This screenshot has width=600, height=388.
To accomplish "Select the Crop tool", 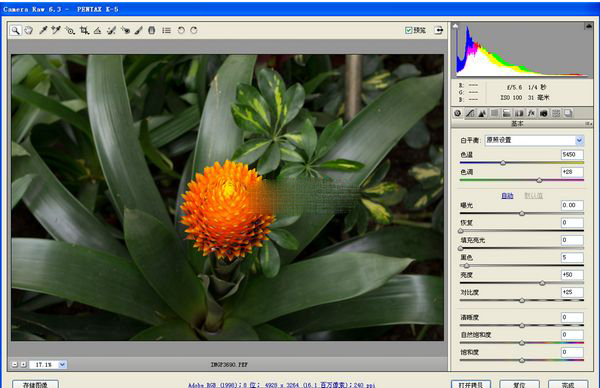I will (x=84, y=30).
